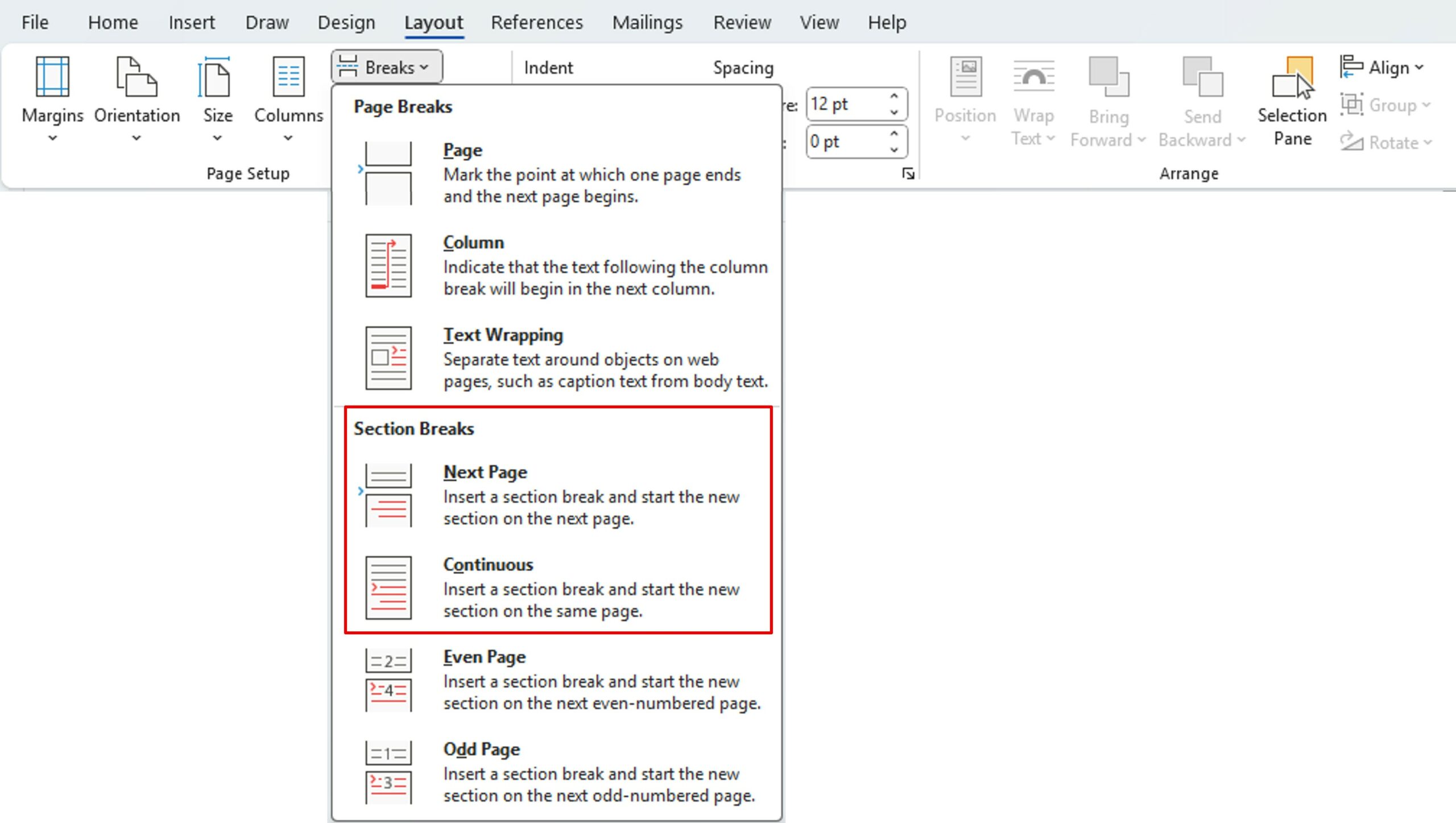The image size is (1456, 823).
Task: Click the Orientation icon
Action: coord(136,77)
